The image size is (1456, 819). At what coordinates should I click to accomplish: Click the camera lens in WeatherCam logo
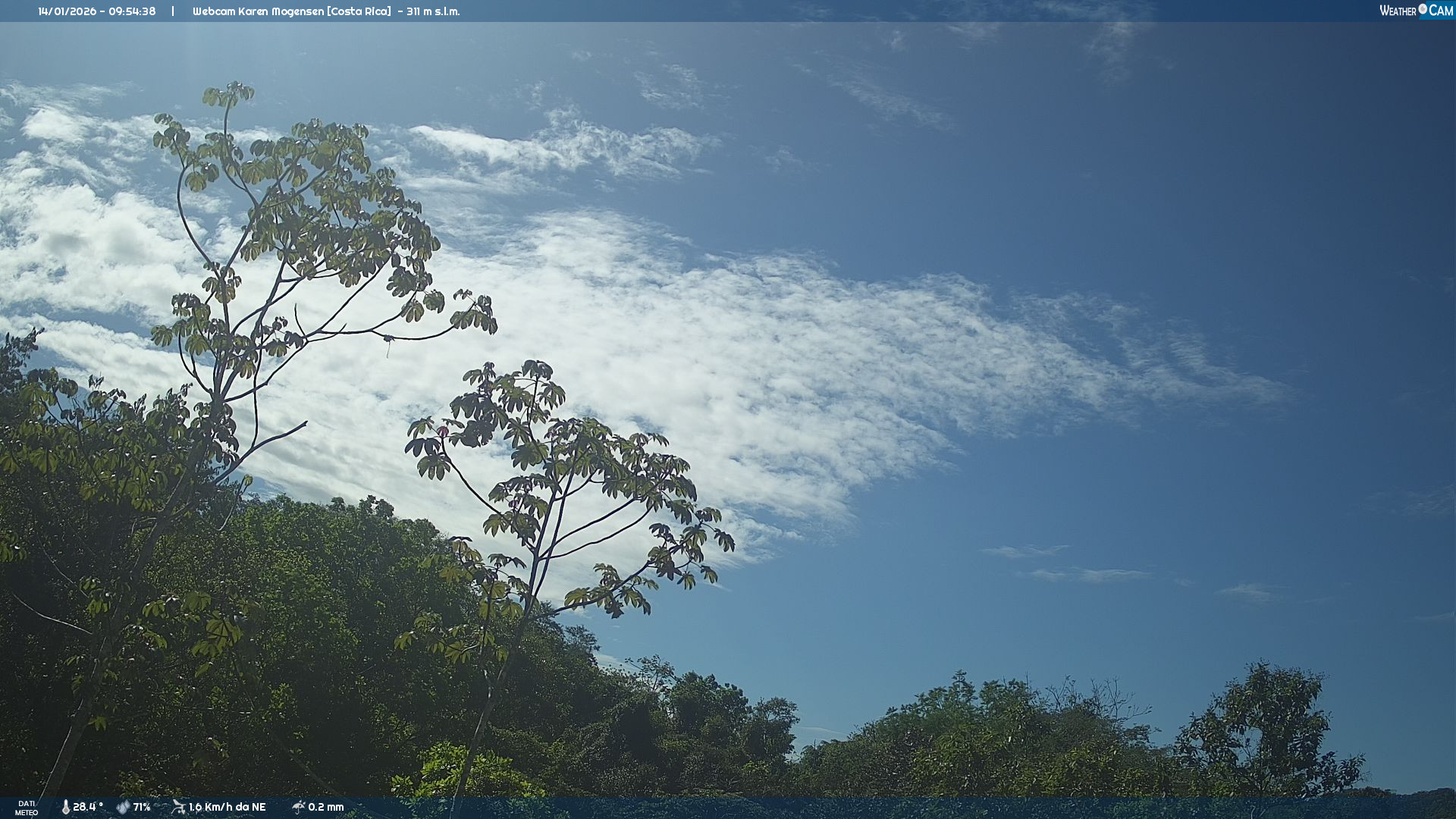click(1423, 9)
